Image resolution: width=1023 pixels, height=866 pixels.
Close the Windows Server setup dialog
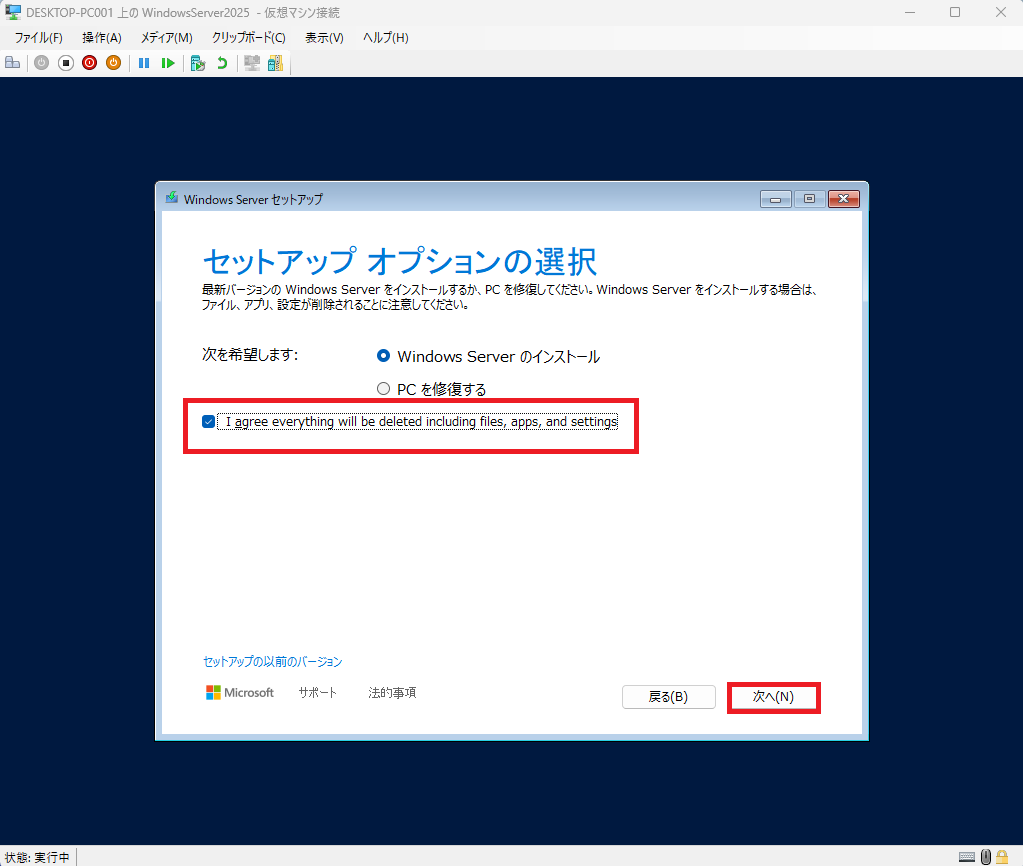coord(844,199)
